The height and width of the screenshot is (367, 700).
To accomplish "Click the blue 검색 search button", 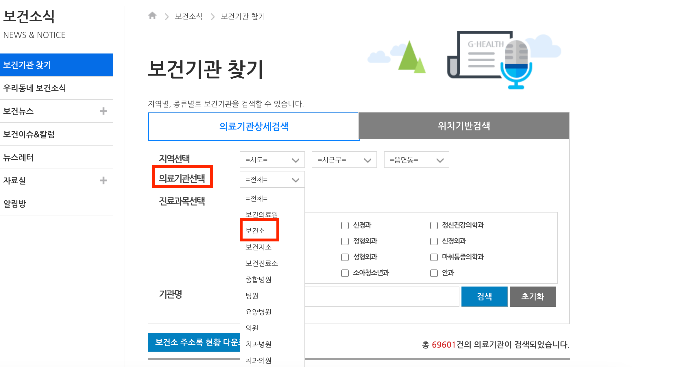I will [484, 296].
